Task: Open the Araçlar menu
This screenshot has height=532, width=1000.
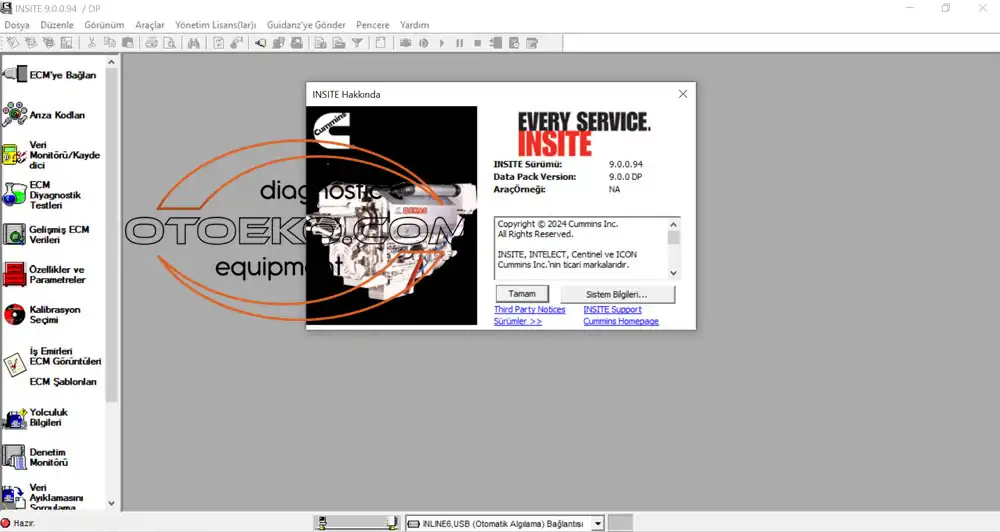Action: point(150,25)
